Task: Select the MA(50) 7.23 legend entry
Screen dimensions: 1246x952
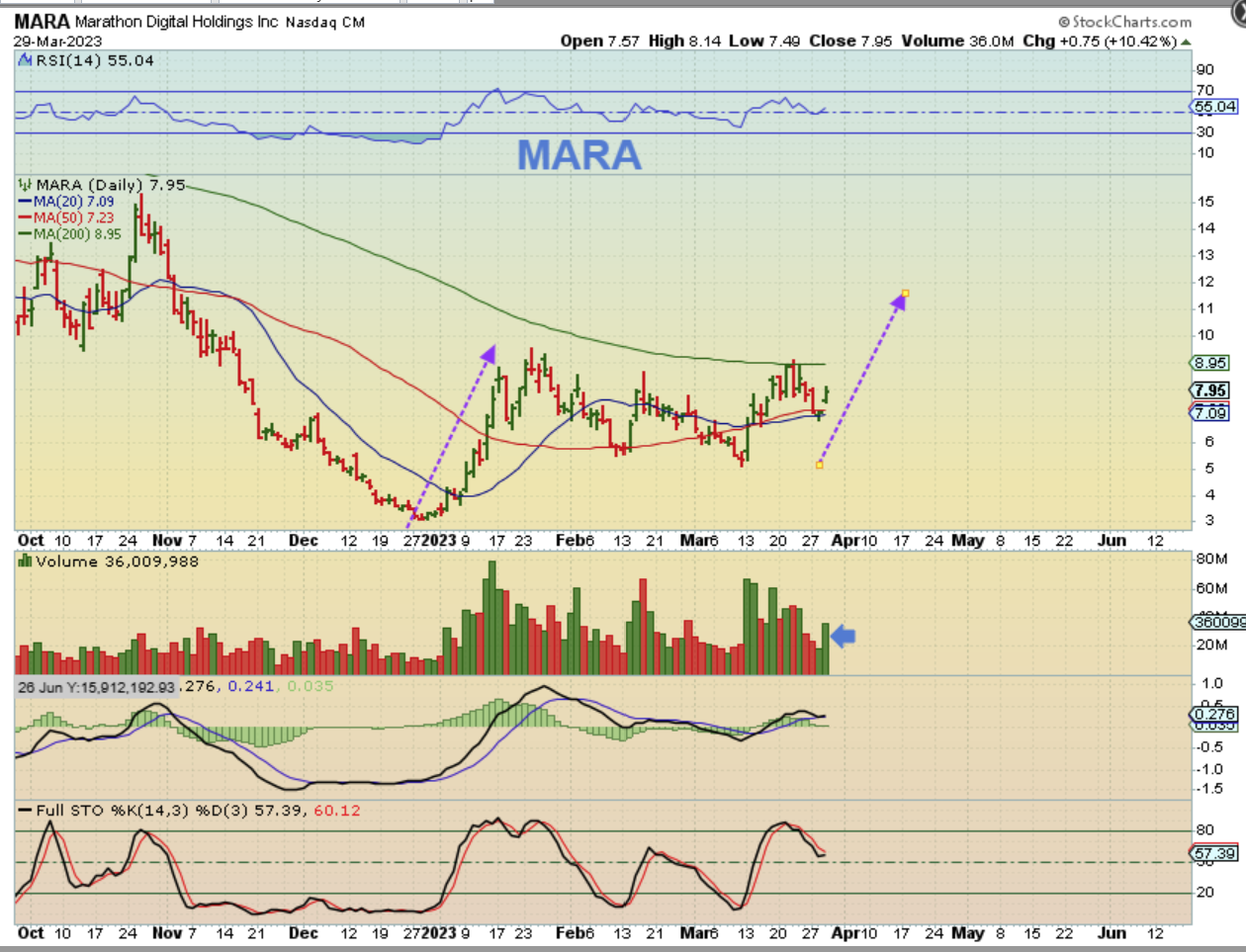Action: (x=66, y=217)
